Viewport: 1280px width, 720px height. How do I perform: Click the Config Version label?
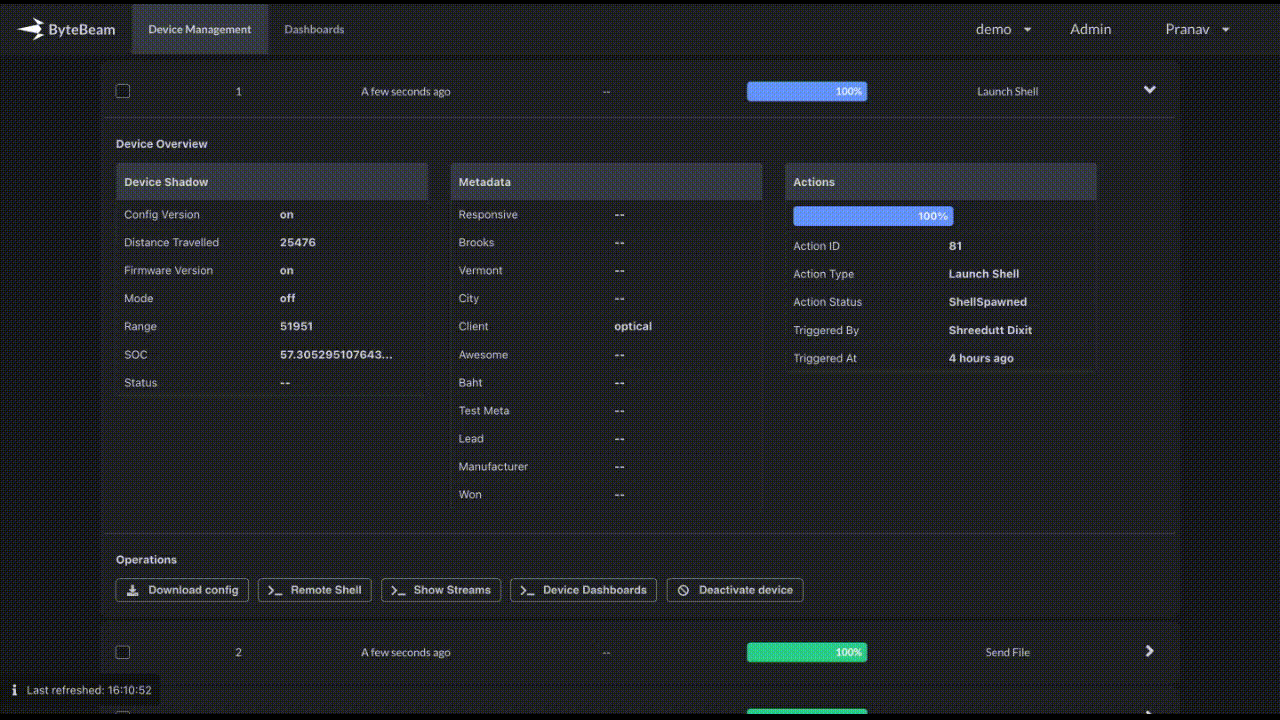162,215
